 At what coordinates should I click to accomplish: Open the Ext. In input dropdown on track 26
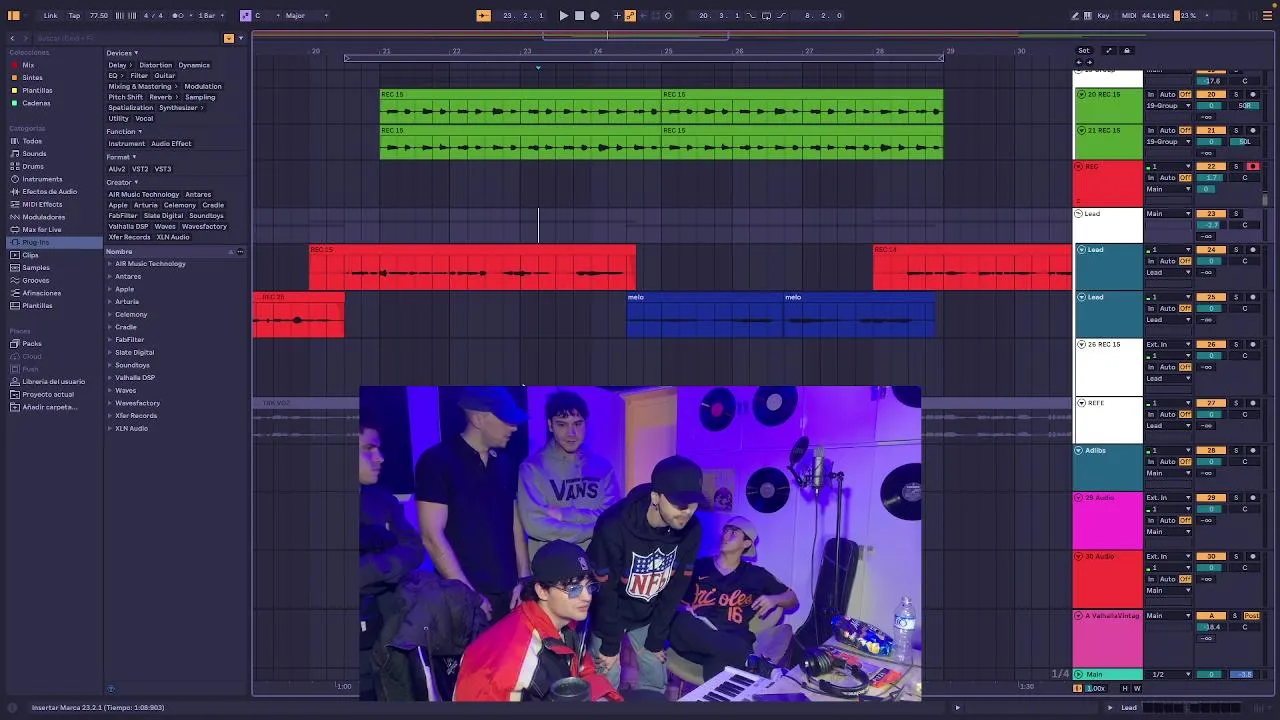1169,344
